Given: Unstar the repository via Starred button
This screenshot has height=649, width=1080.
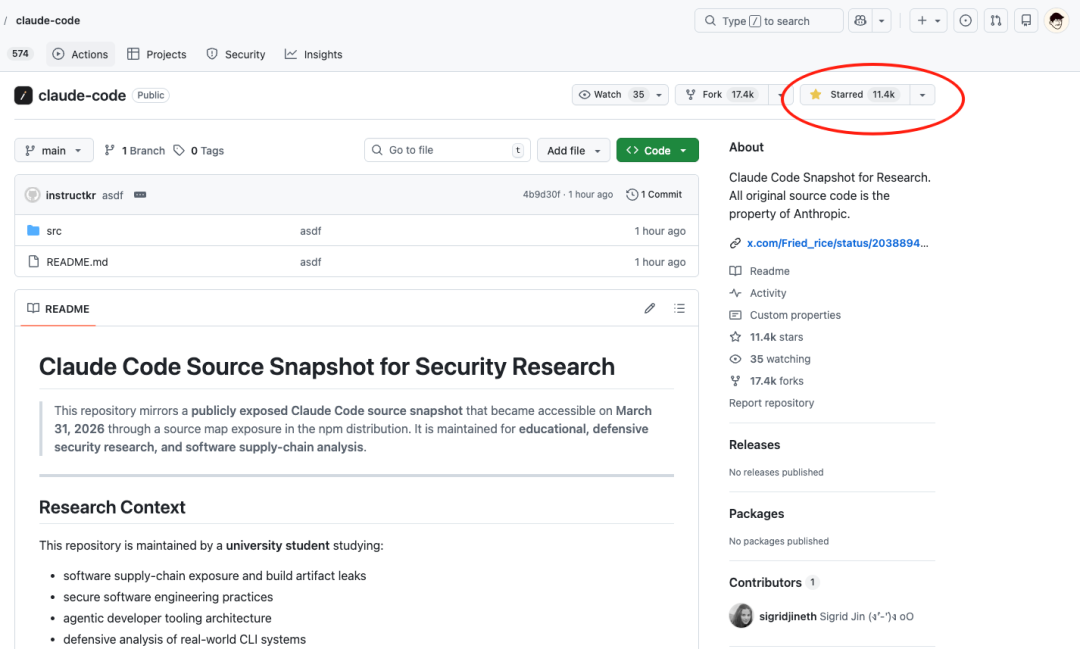Looking at the screenshot, I should click(x=853, y=95).
